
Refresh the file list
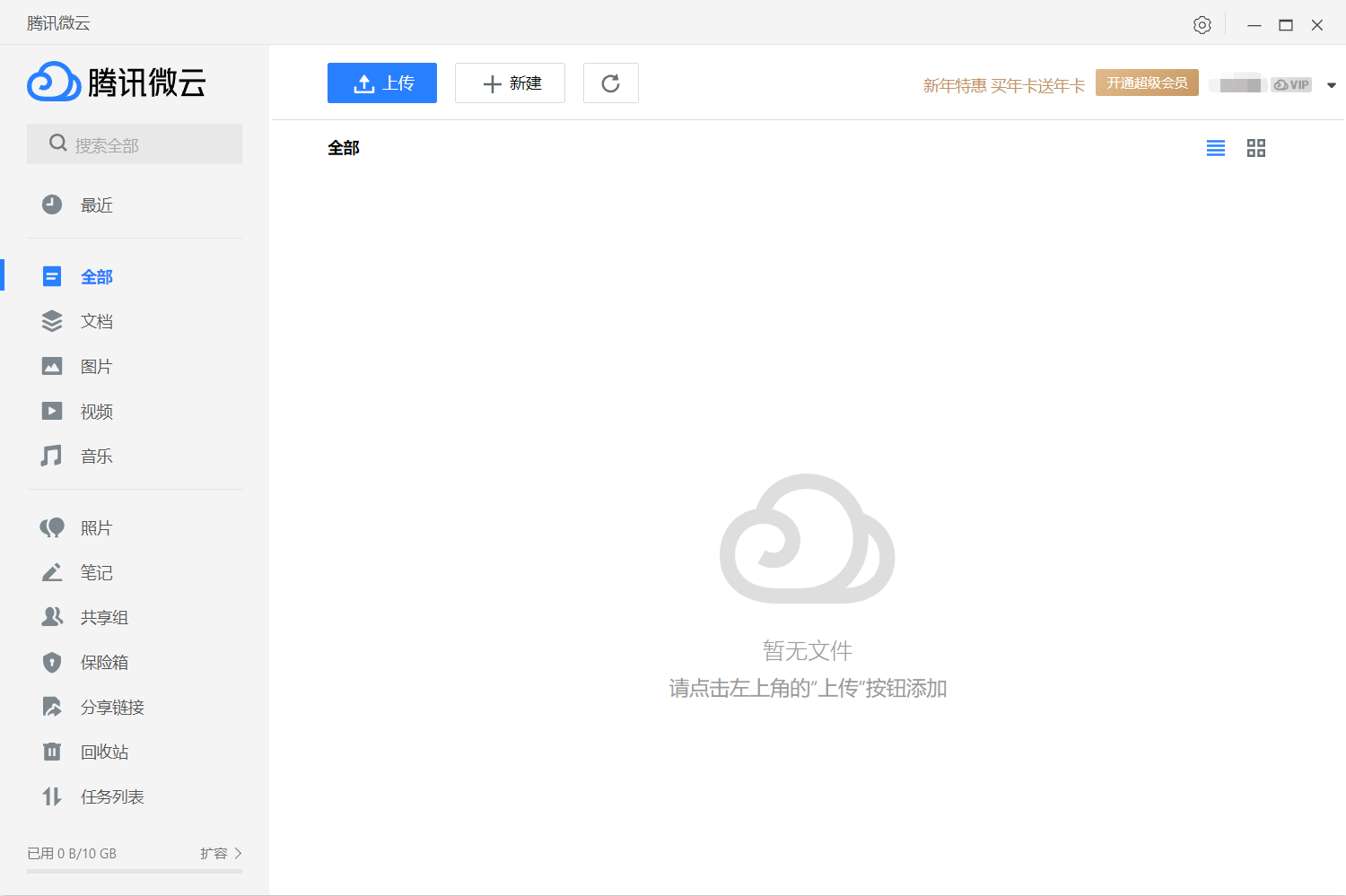pos(611,83)
